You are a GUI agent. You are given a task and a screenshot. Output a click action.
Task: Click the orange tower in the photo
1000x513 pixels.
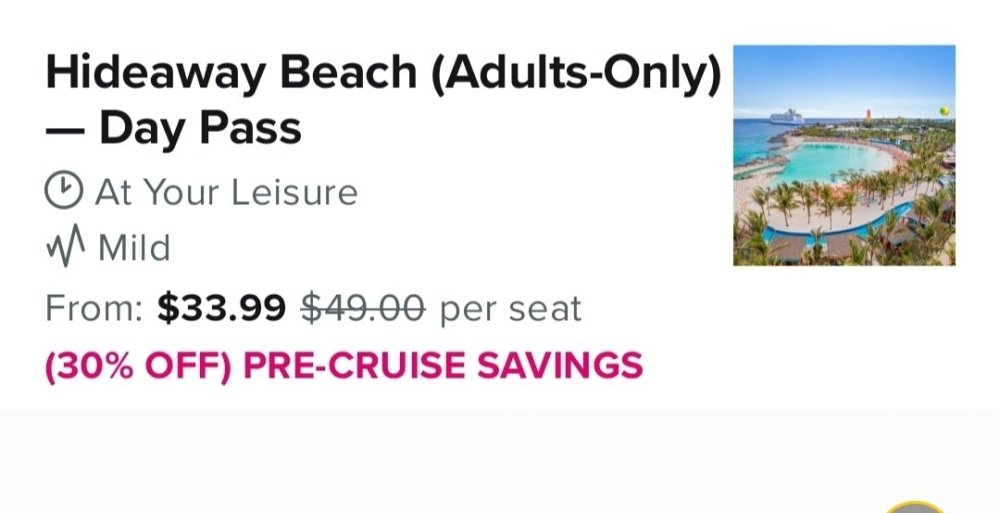[868, 115]
